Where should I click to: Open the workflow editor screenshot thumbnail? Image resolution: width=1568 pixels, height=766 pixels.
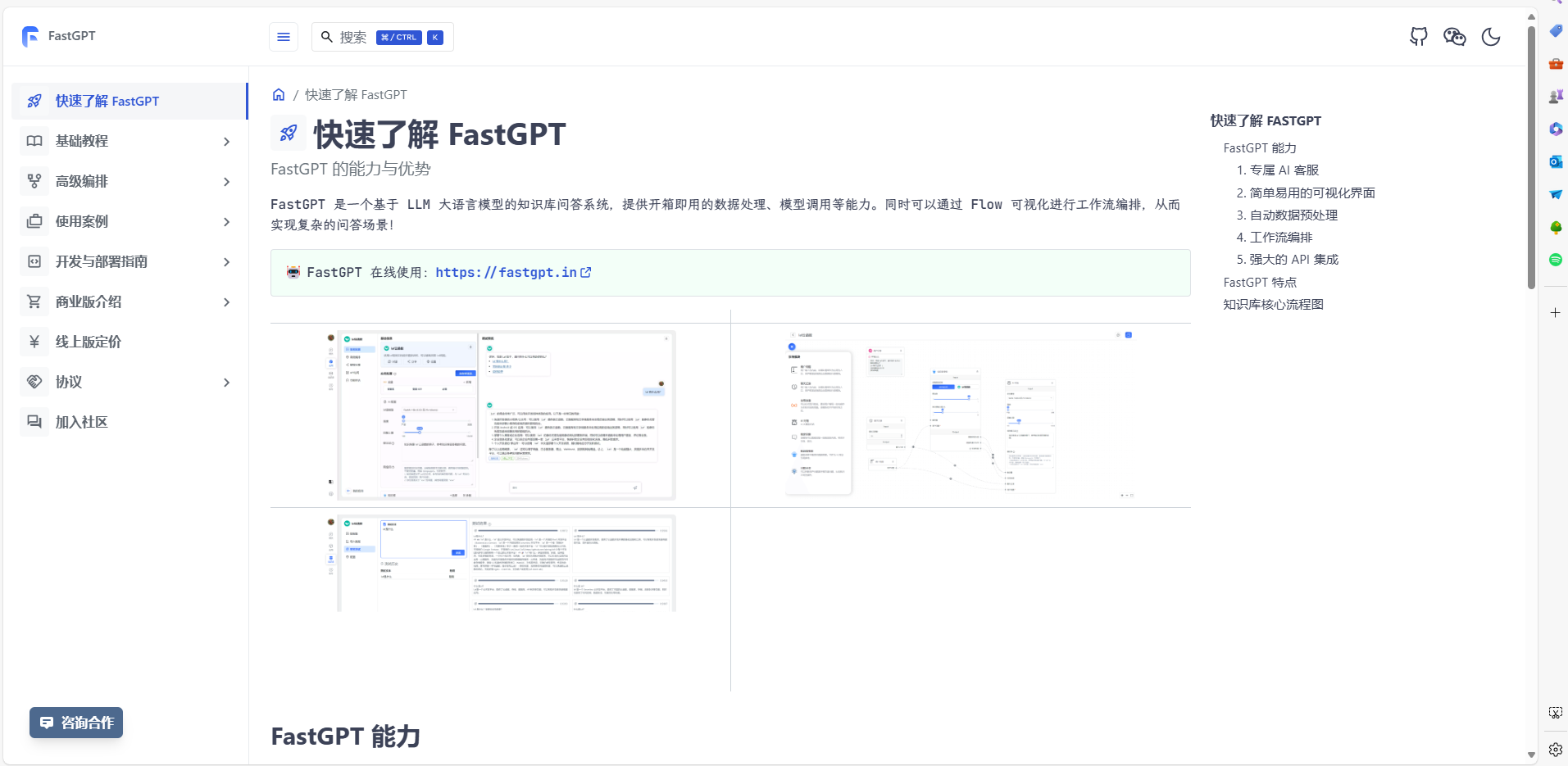pyautogui.click(x=961, y=415)
